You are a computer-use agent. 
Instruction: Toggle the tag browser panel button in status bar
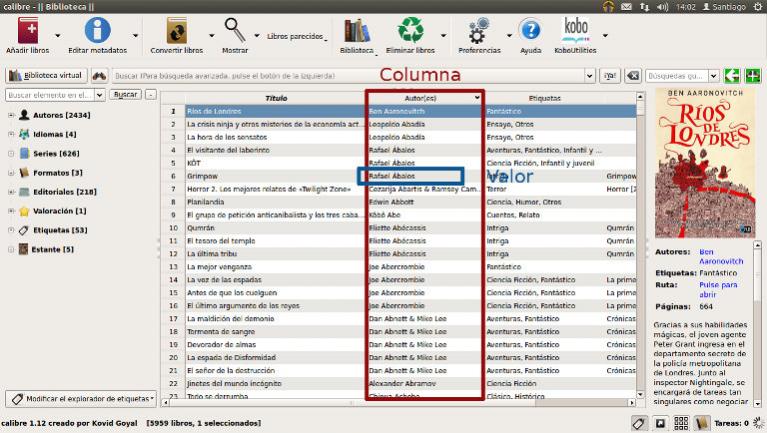[x=641, y=423]
